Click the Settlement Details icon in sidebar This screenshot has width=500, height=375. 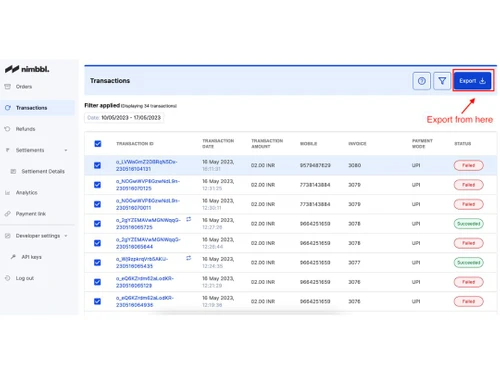point(13,171)
